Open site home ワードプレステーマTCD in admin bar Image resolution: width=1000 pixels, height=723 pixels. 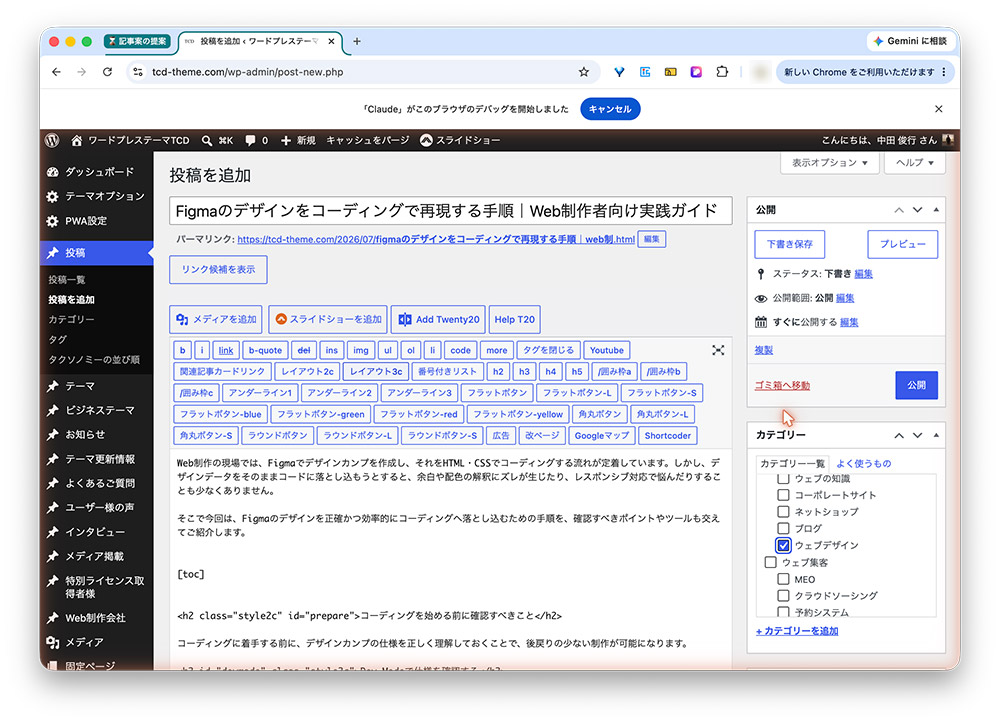coord(130,140)
